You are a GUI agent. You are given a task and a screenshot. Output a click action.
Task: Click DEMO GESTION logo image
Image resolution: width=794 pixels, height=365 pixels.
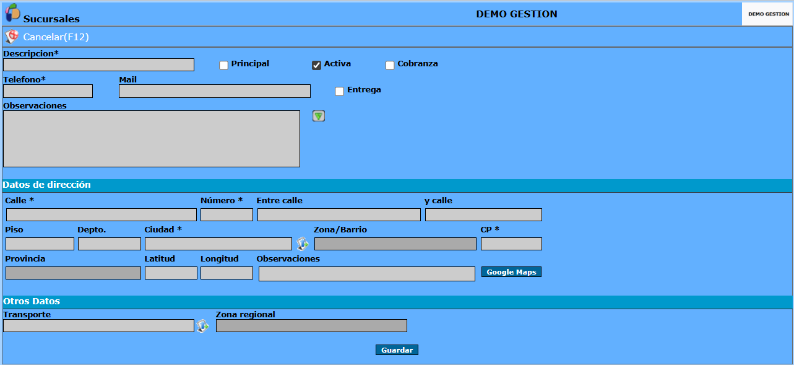coord(768,14)
